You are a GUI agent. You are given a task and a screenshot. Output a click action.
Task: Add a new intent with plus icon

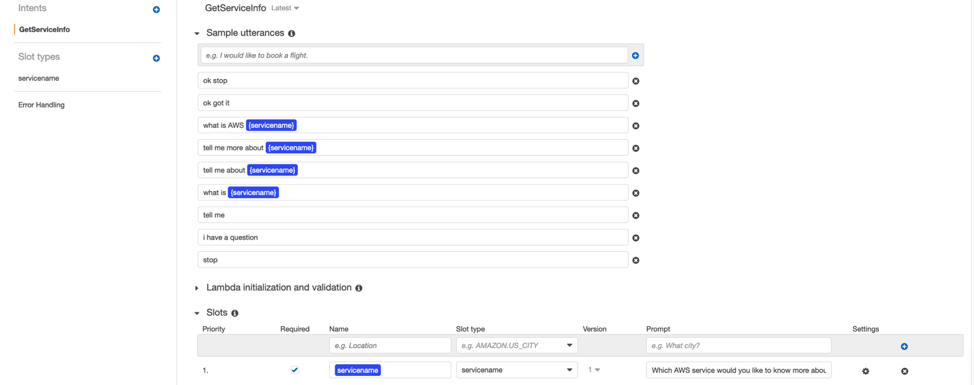coord(157,10)
